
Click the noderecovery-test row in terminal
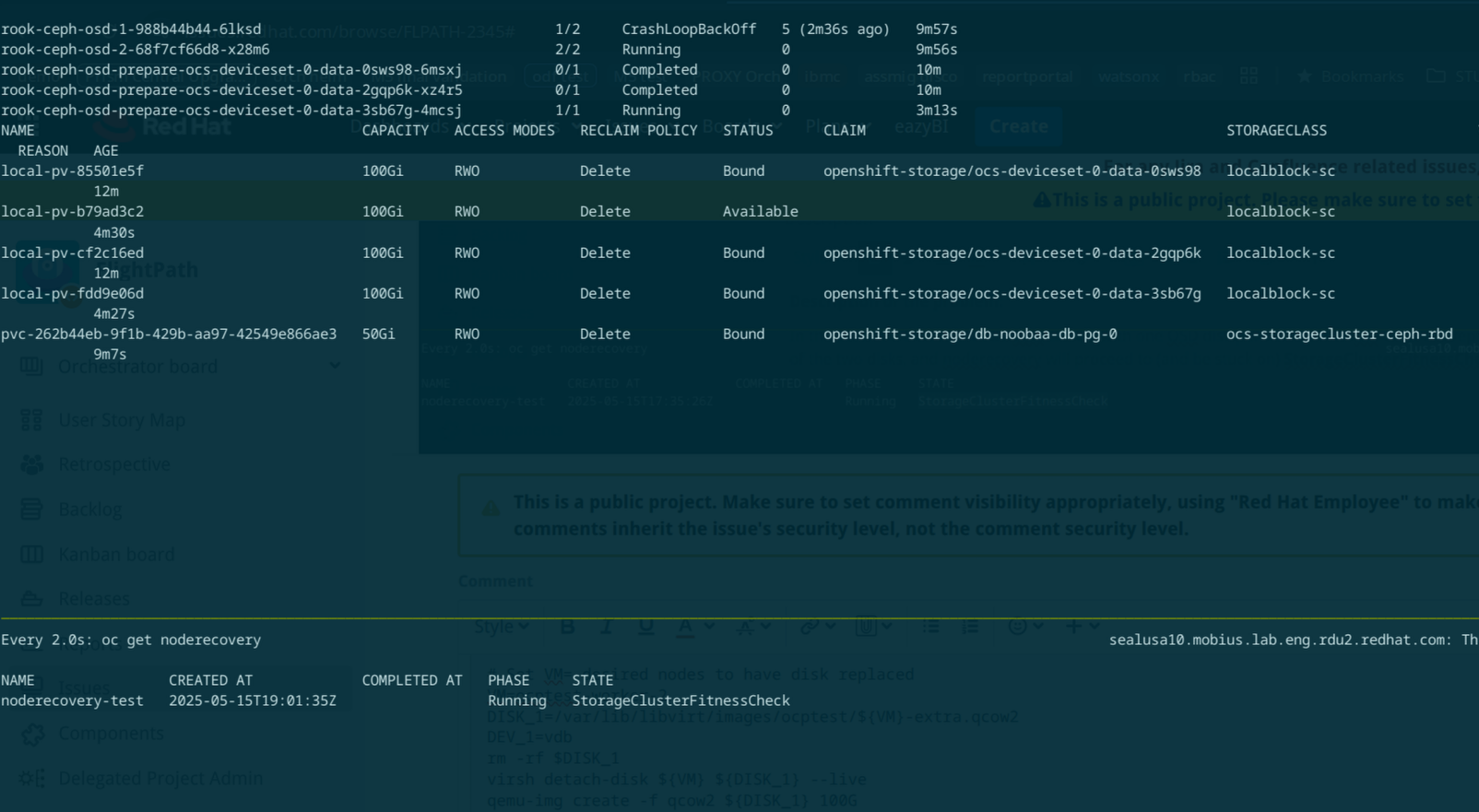pyautogui.click(x=72, y=700)
